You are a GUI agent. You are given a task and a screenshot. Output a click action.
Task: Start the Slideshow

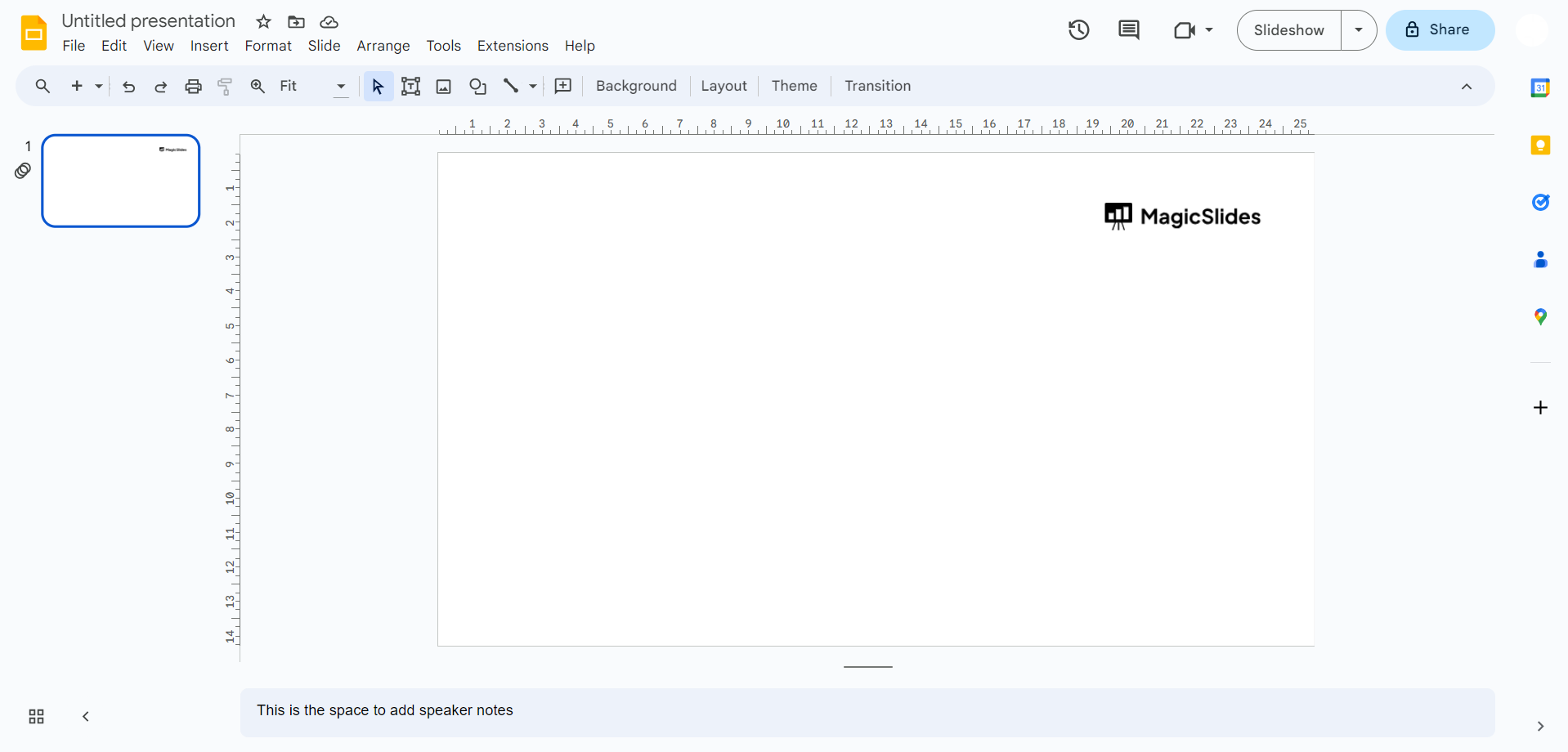coord(1289,30)
